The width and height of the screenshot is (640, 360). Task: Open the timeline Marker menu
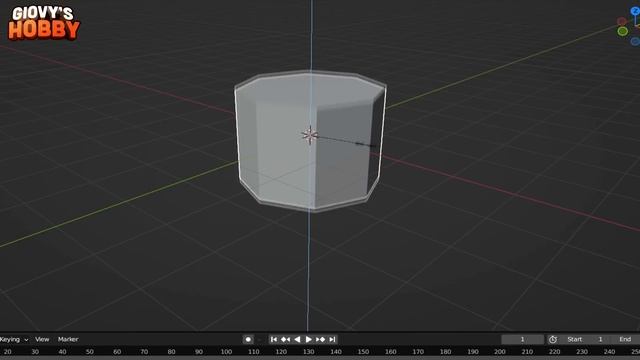[x=68, y=339]
